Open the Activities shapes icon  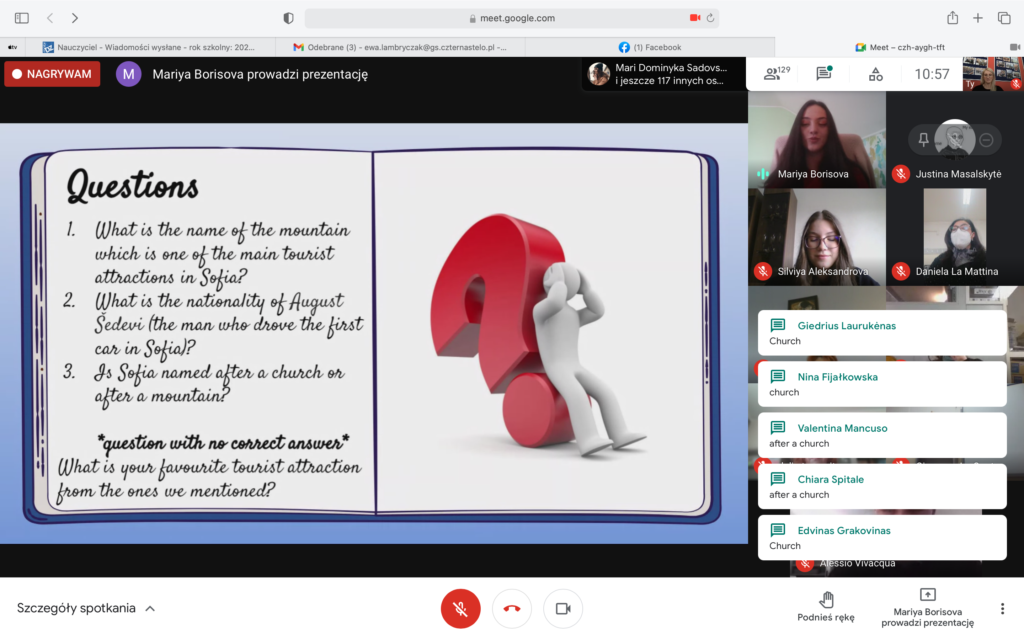(875, 74)
